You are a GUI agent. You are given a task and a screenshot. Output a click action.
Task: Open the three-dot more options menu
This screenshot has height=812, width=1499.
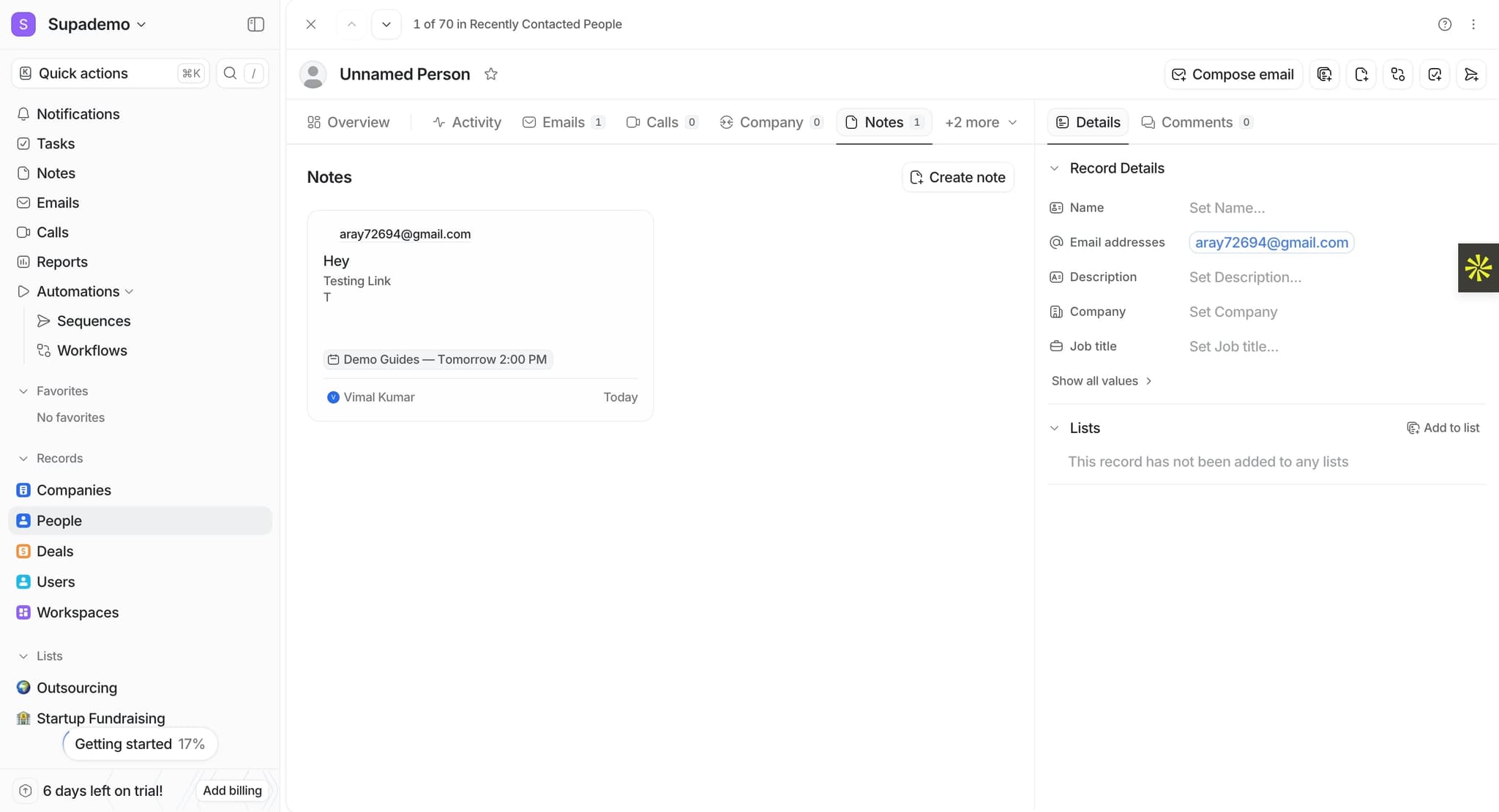pos(1473,24)
